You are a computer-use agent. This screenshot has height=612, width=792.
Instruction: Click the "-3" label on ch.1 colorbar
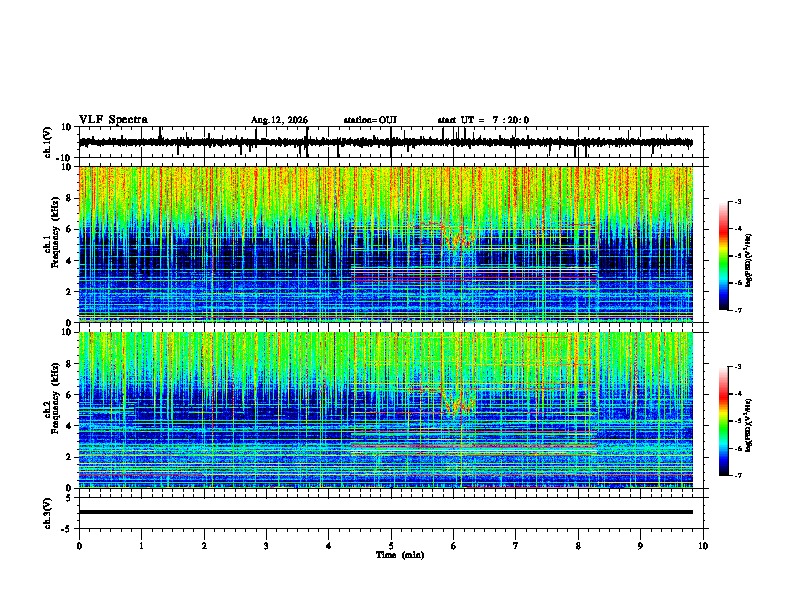click(x=738, y=201)
